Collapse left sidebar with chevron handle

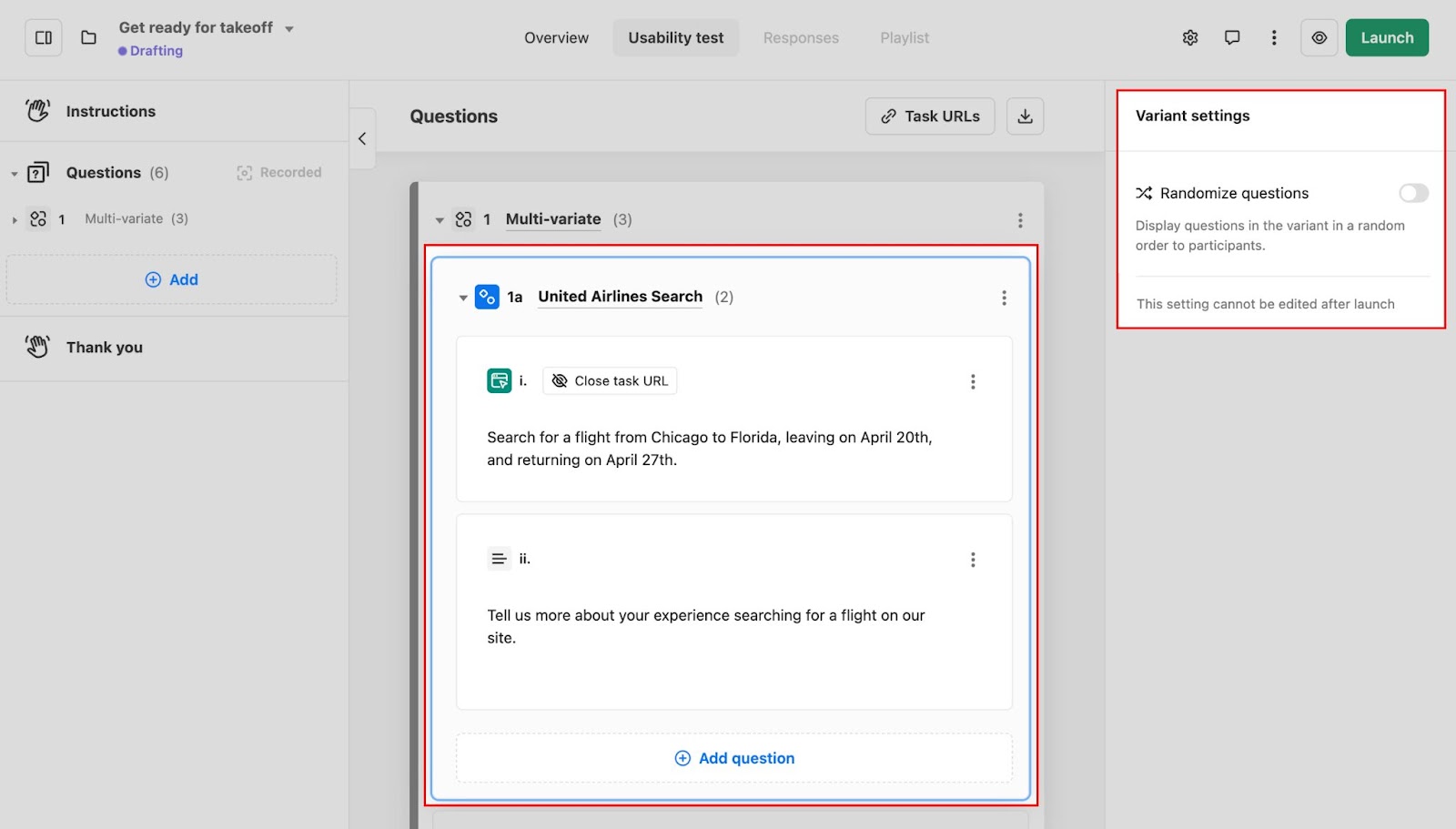[362, 138]
